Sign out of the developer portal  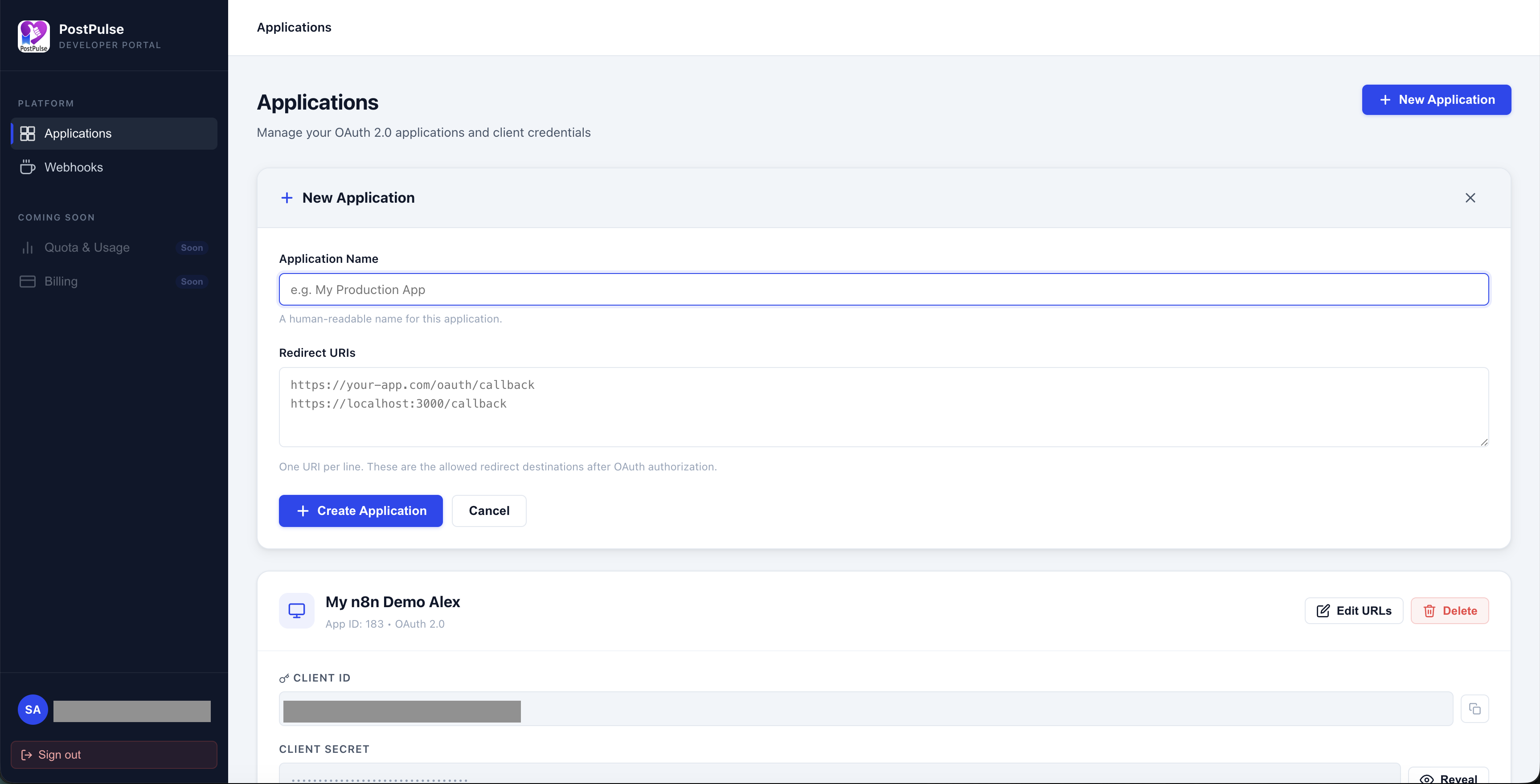[114, 754]
